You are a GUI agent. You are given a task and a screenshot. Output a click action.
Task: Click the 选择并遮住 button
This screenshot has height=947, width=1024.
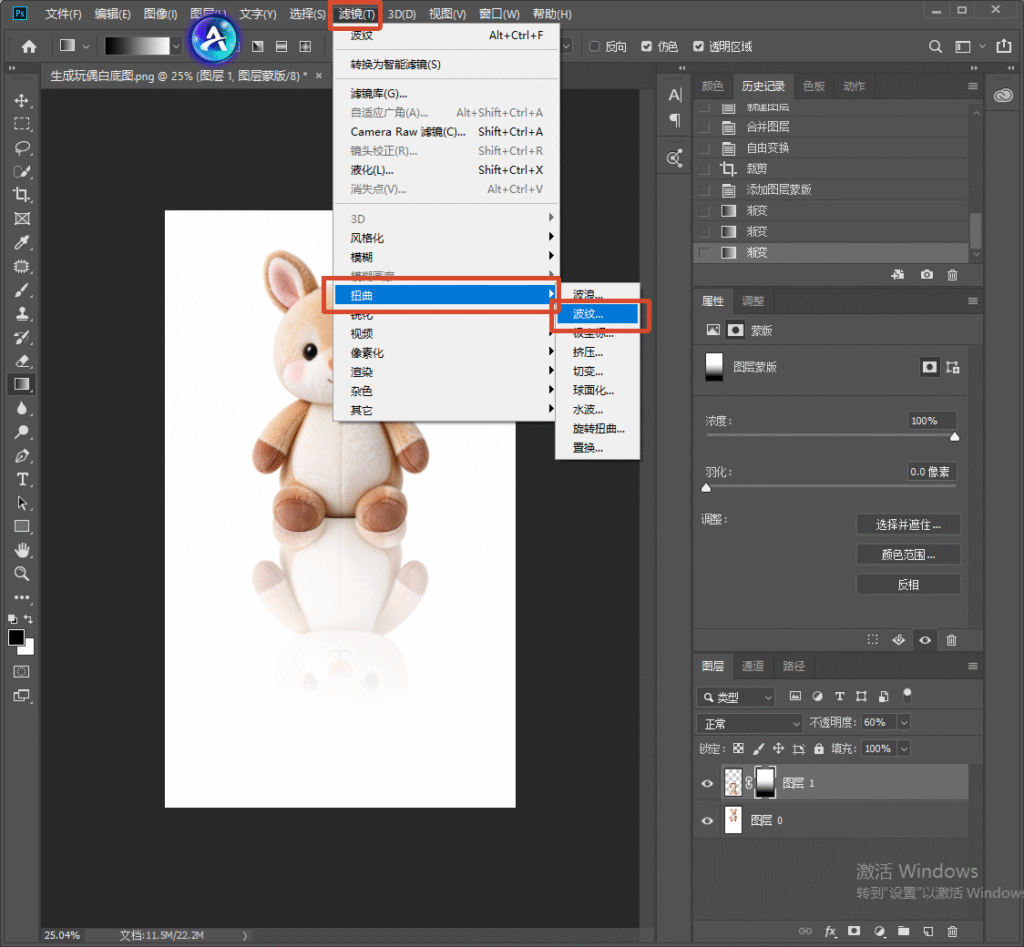pos(908,524)
